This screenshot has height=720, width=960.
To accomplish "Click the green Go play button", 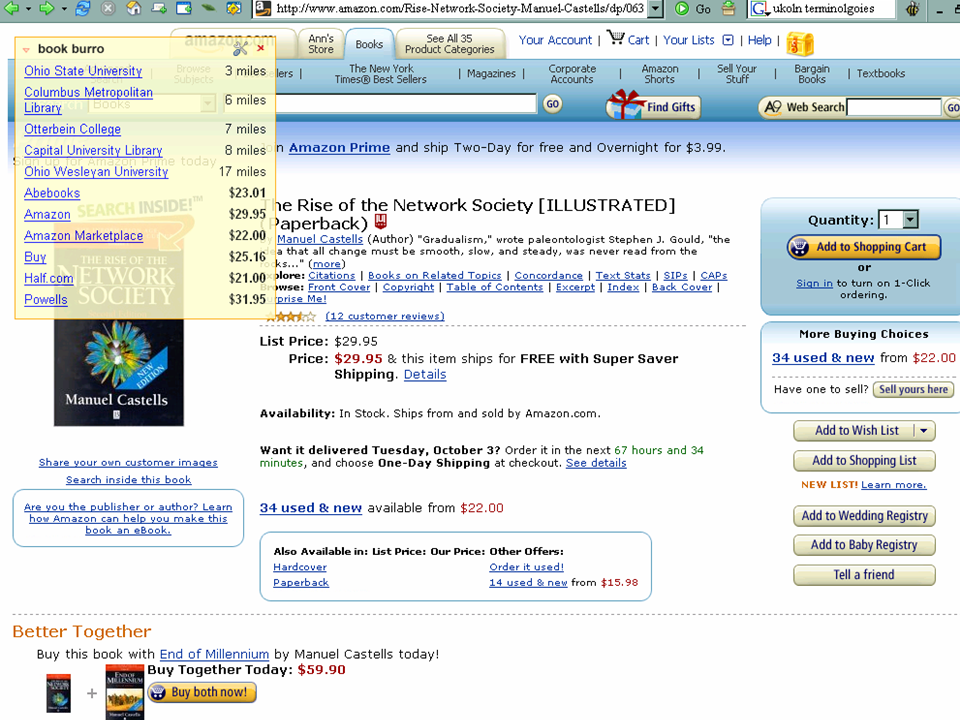I will coord(682,9).
